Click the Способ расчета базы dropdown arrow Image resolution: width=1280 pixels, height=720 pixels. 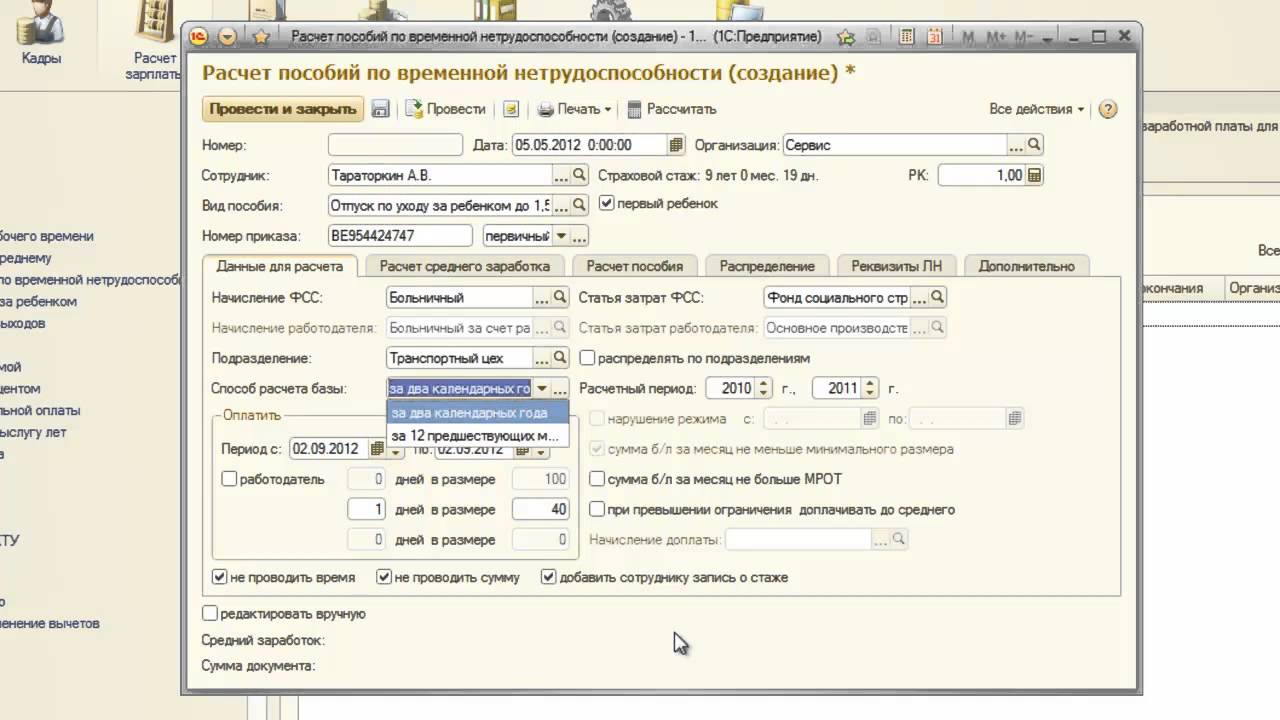(541, 388)
